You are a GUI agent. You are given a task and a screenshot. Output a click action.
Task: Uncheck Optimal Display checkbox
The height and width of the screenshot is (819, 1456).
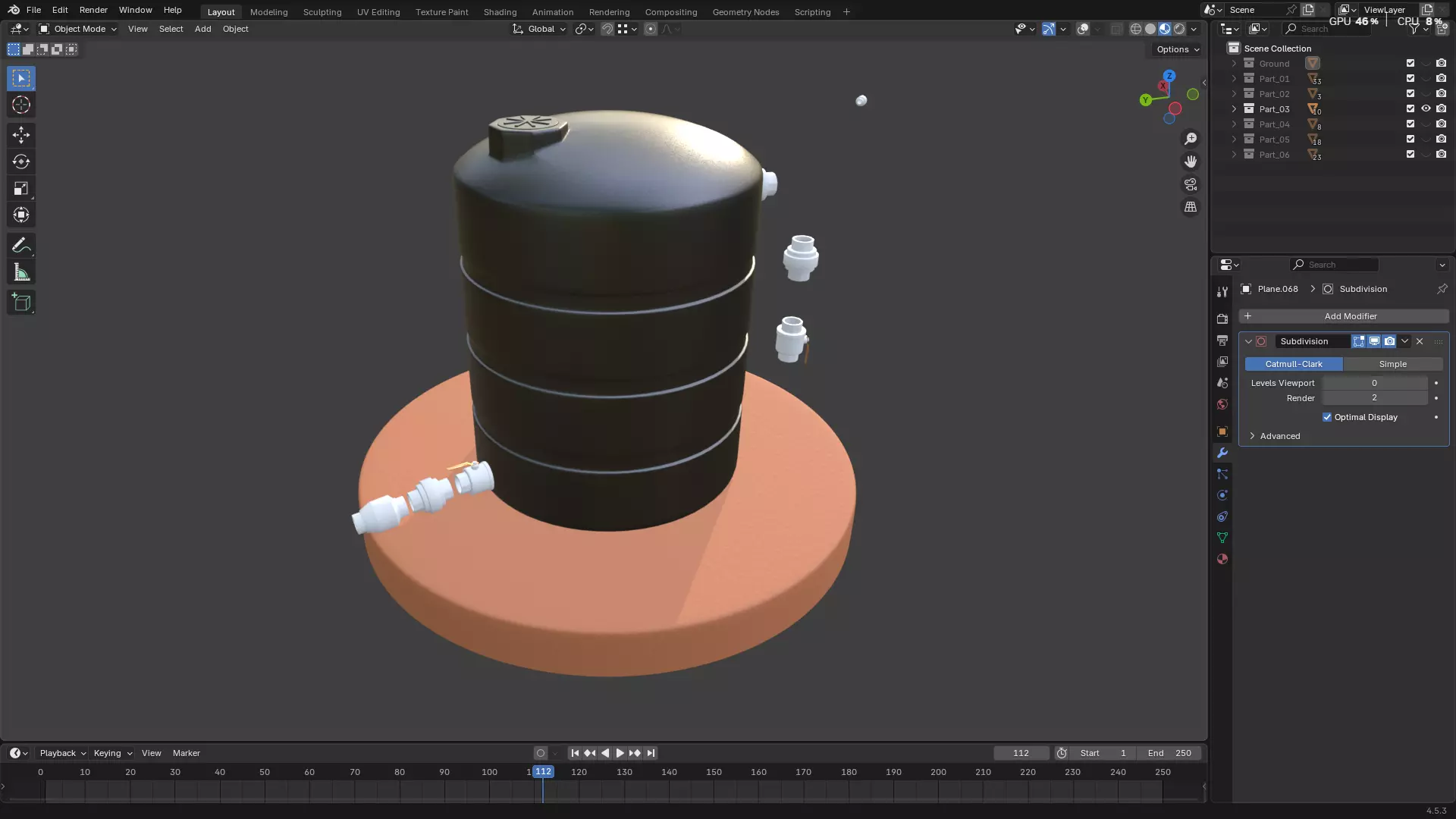click(x=1327, y=417)
